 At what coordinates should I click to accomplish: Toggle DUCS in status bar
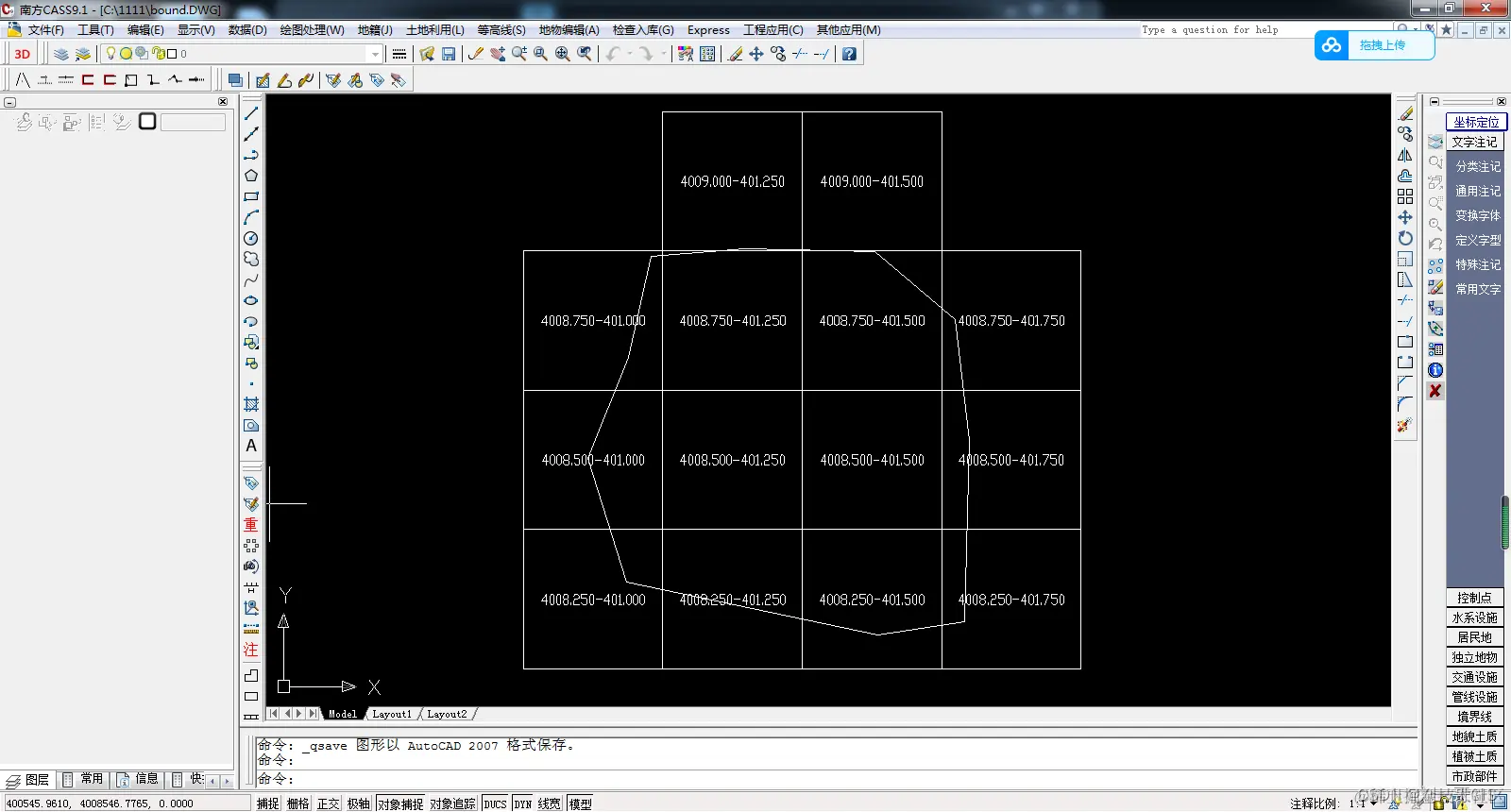coord(496,804)
